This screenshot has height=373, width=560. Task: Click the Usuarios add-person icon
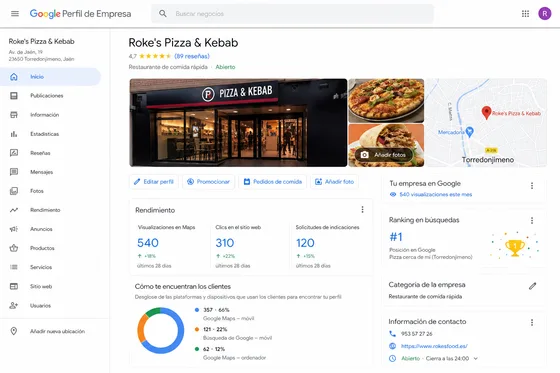click(x=14, y=305)
